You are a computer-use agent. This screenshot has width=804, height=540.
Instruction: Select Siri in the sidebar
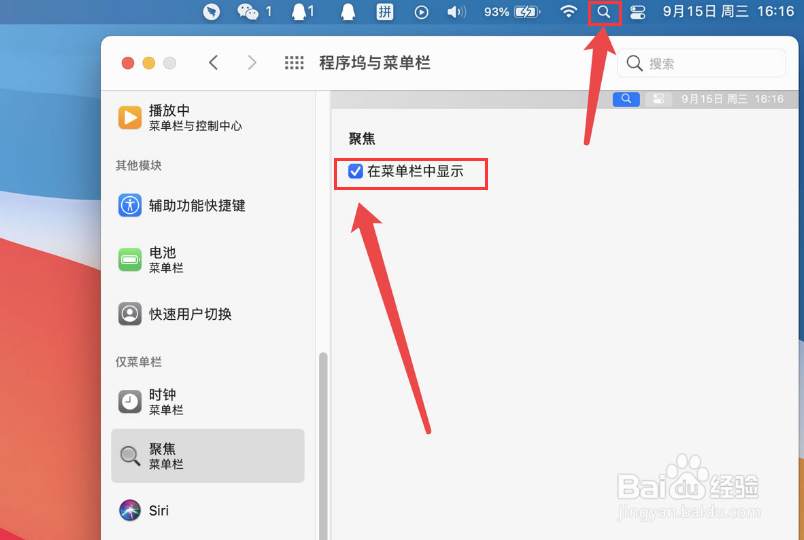point(208,510)
